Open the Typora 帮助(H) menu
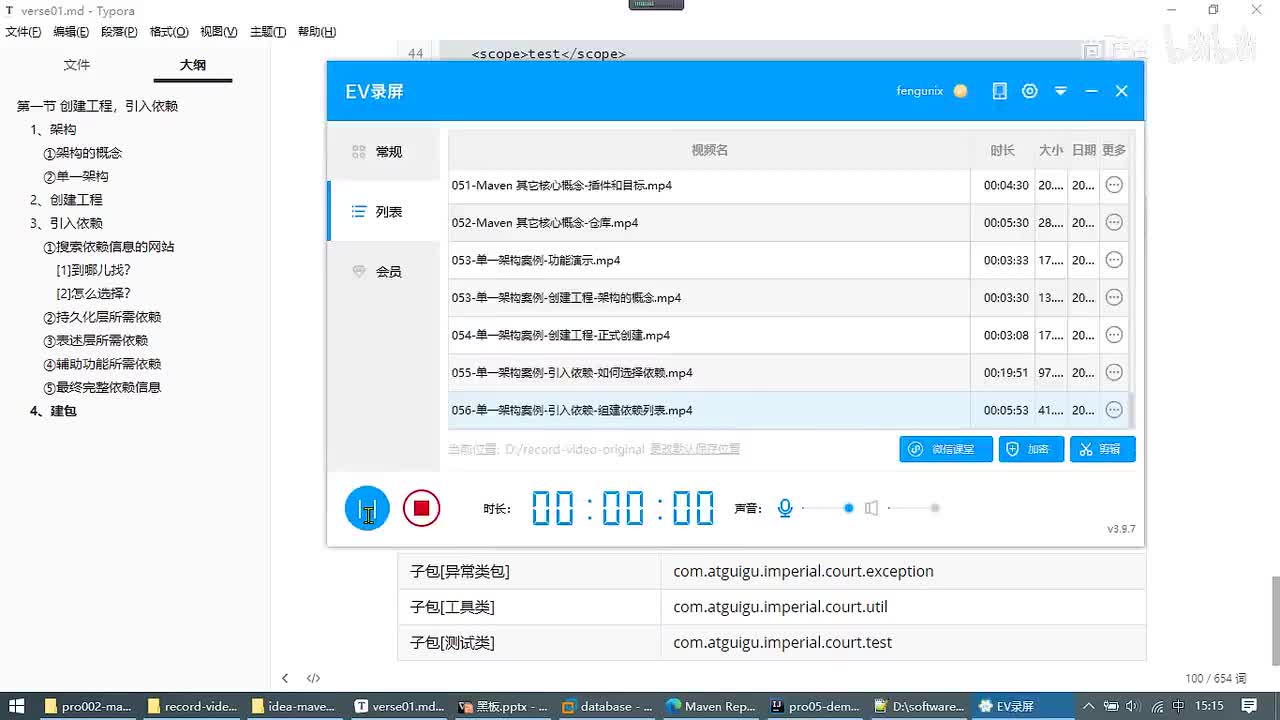 [x=317, y=32]
